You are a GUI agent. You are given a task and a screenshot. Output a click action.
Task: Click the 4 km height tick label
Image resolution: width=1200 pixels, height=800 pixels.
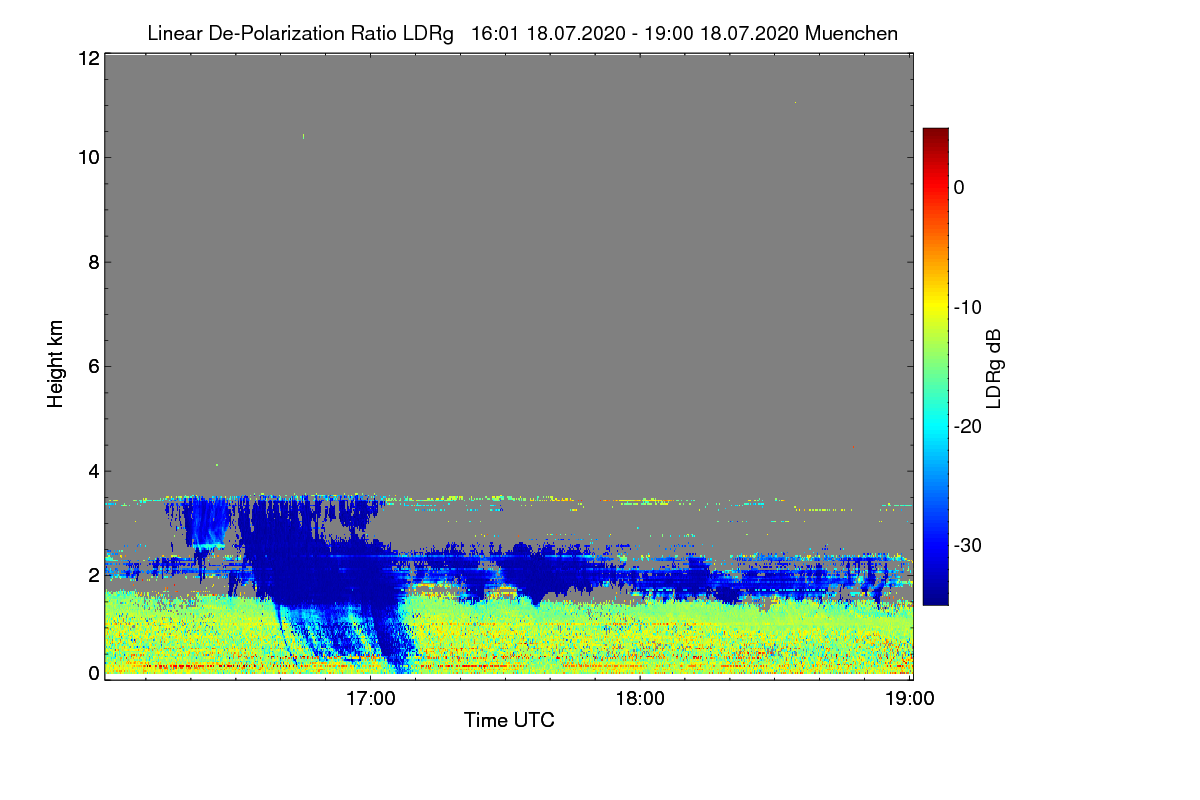pyautogui.click(x=93, y=471)
